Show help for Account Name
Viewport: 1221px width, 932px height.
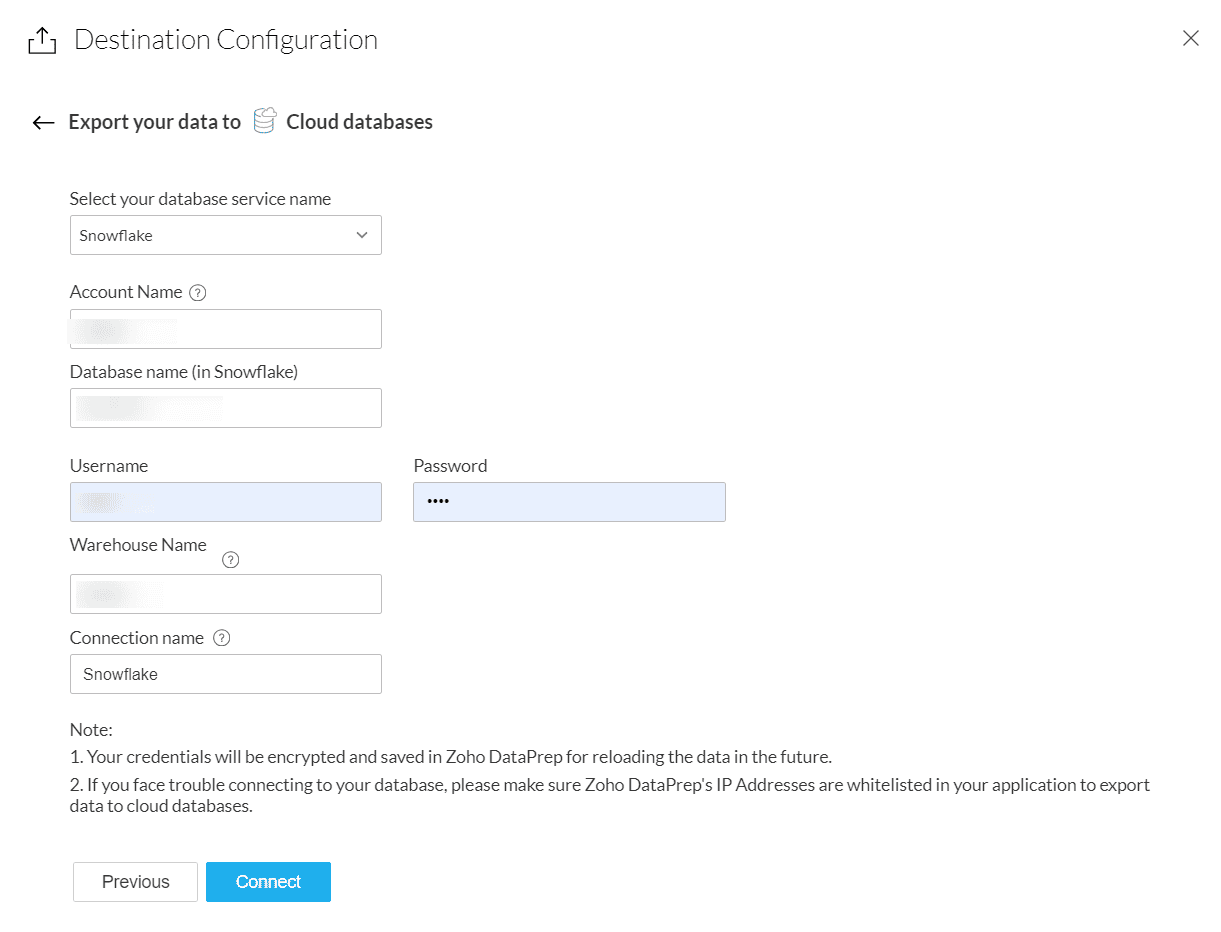click(198, 293)
